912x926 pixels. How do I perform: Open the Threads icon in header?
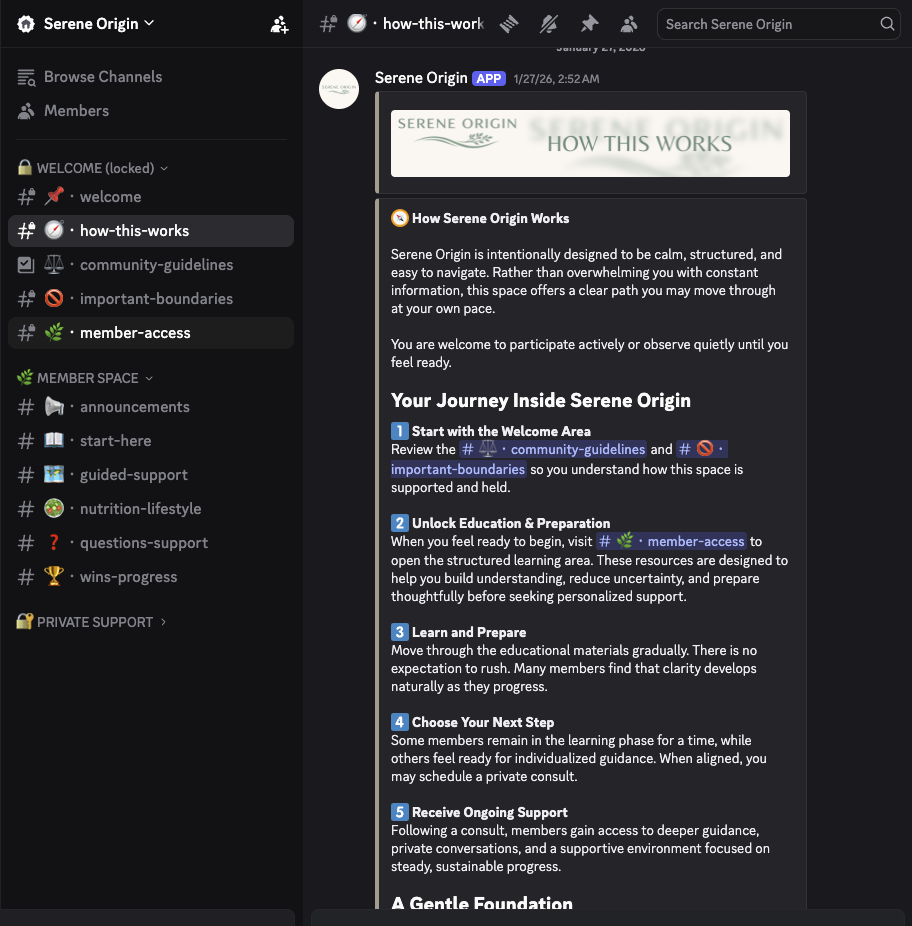(510, 24)
